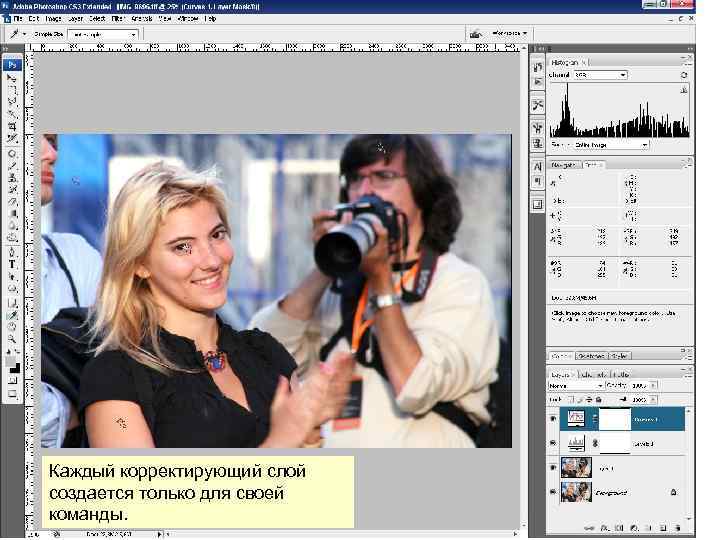Viewport: 720px width, 540px height.
Task: Launch Bridge from the options bar
Action: [476, 34]
